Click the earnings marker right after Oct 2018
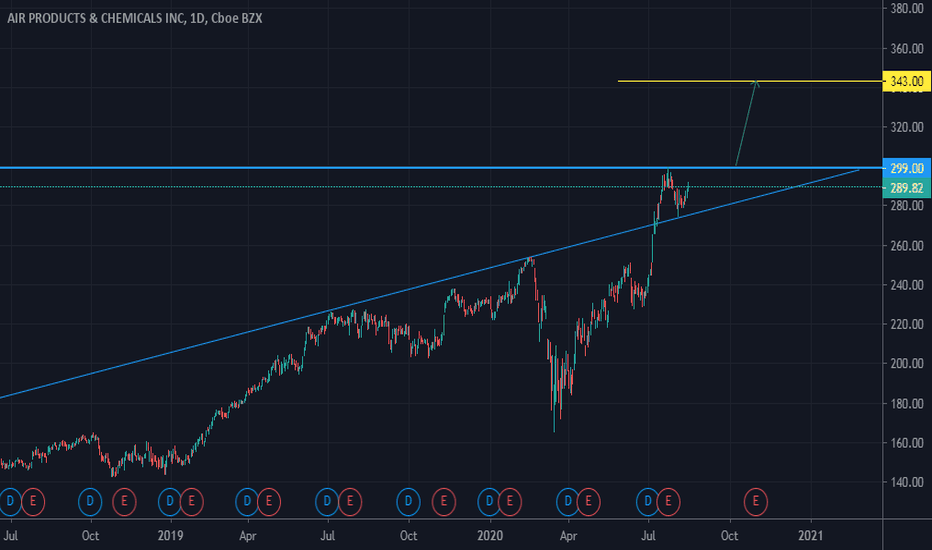This screenshot has width=932, height=550. click(124, 502)
